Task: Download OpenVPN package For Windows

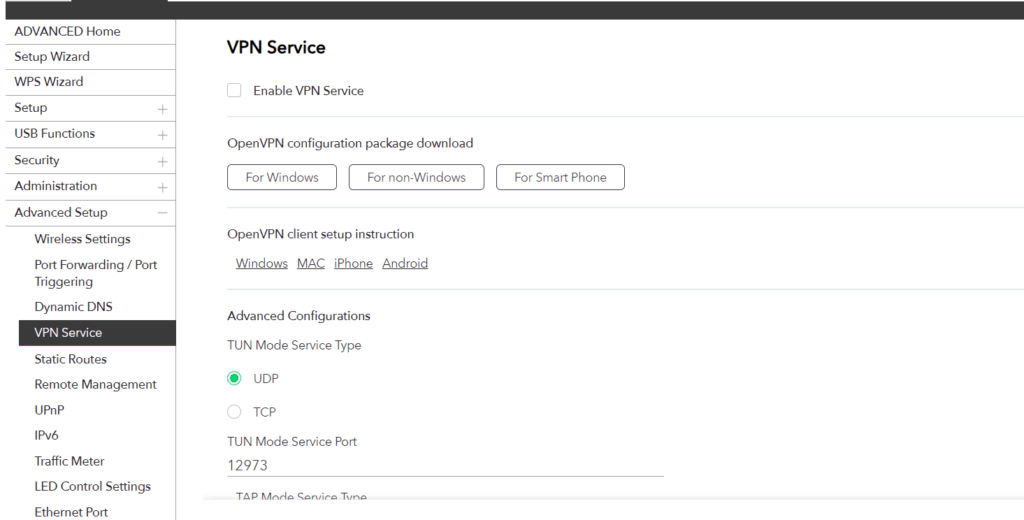Action: [282, 178]
